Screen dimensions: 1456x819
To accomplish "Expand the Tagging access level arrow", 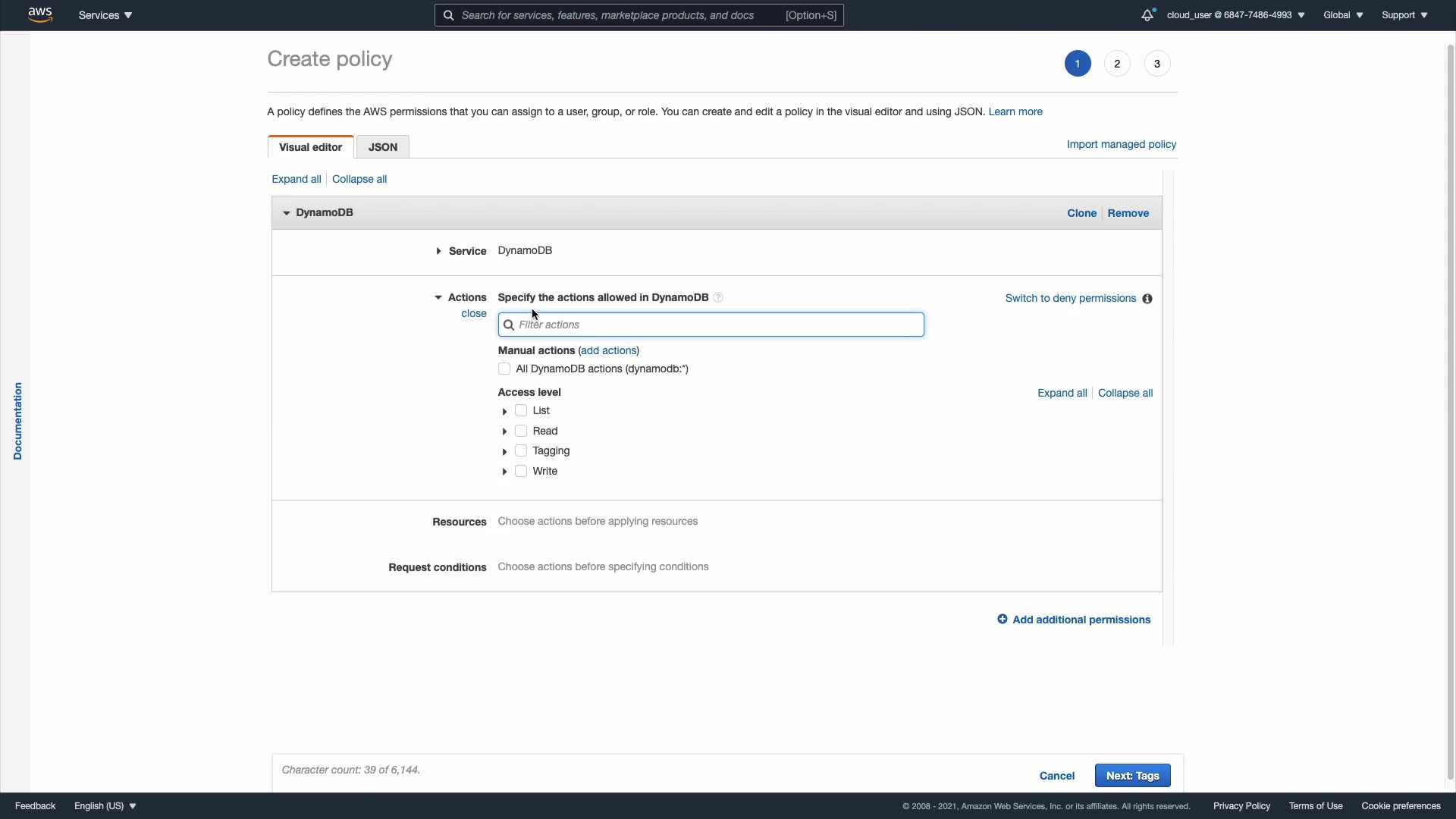I will (504, 451).
